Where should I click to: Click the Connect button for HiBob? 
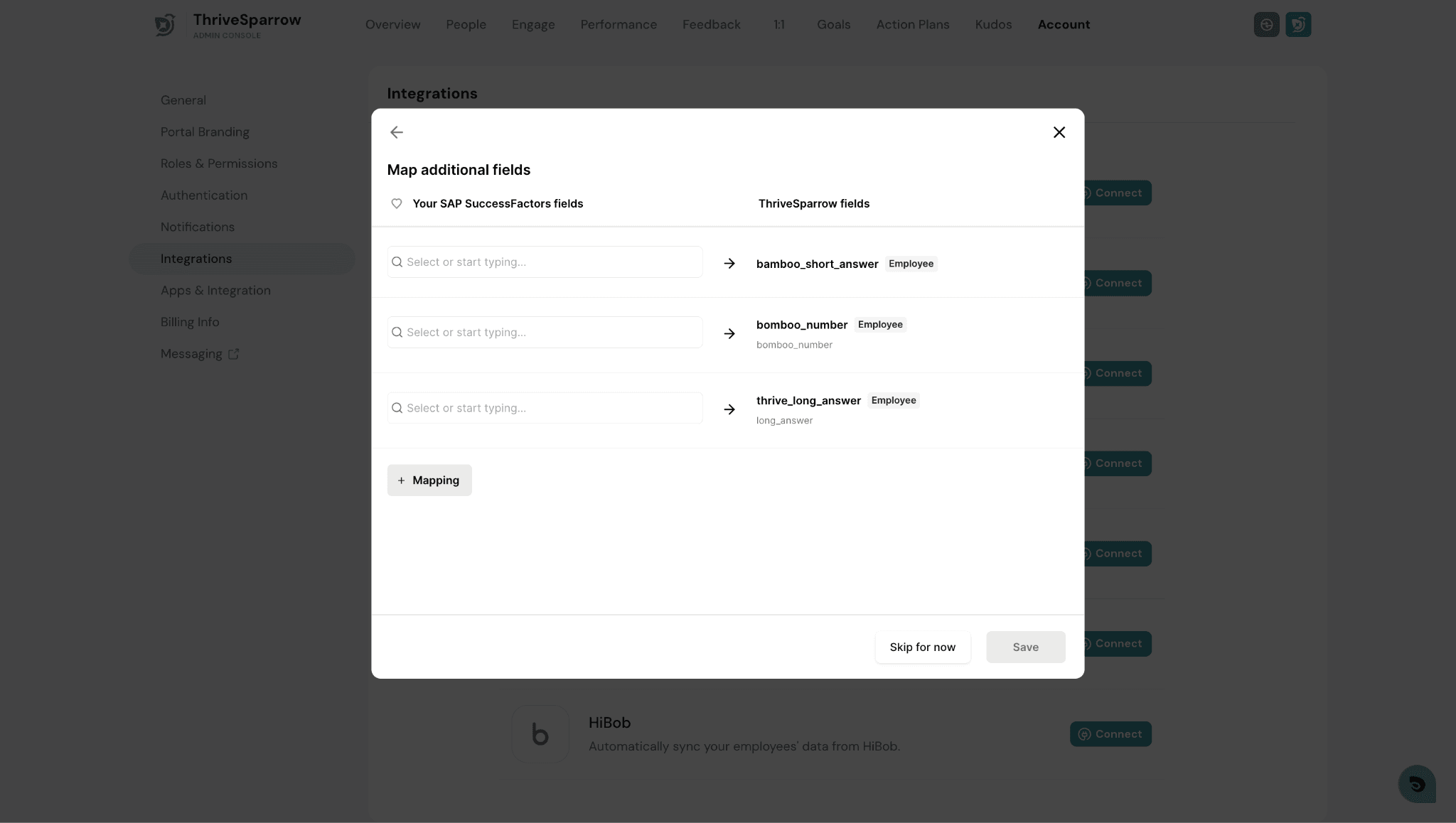click(1110, 734)
